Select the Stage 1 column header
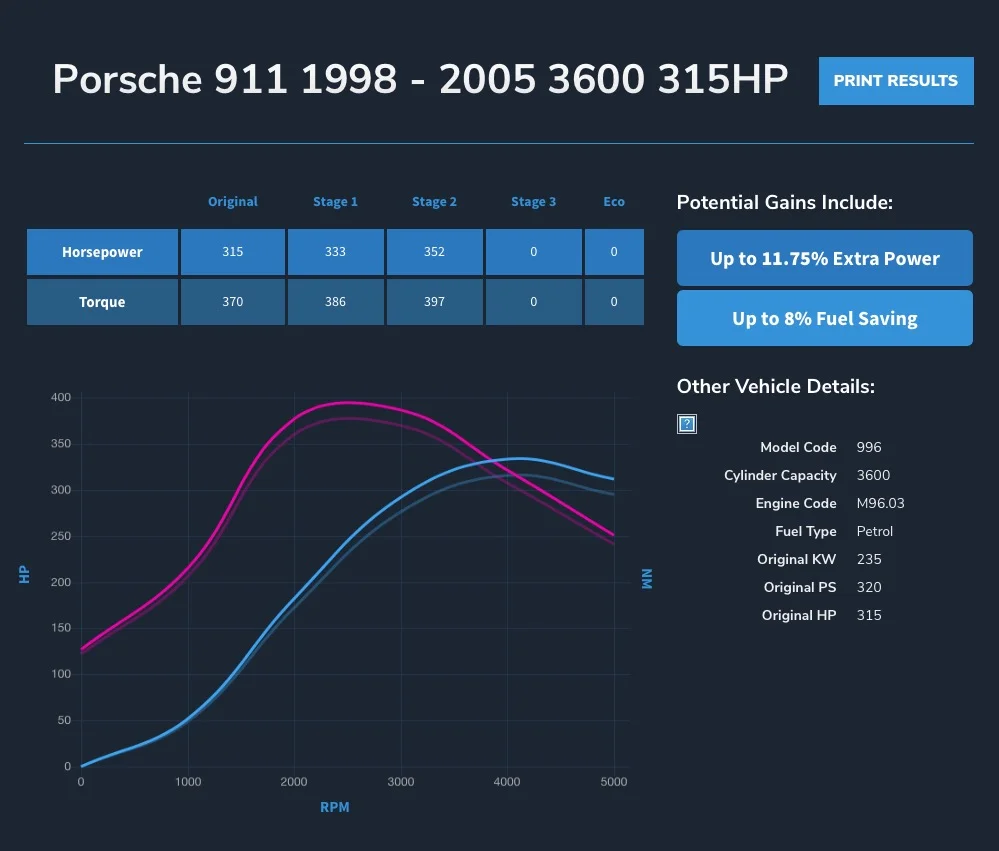This screenshot has width=999, height=851. pos(335,201)
